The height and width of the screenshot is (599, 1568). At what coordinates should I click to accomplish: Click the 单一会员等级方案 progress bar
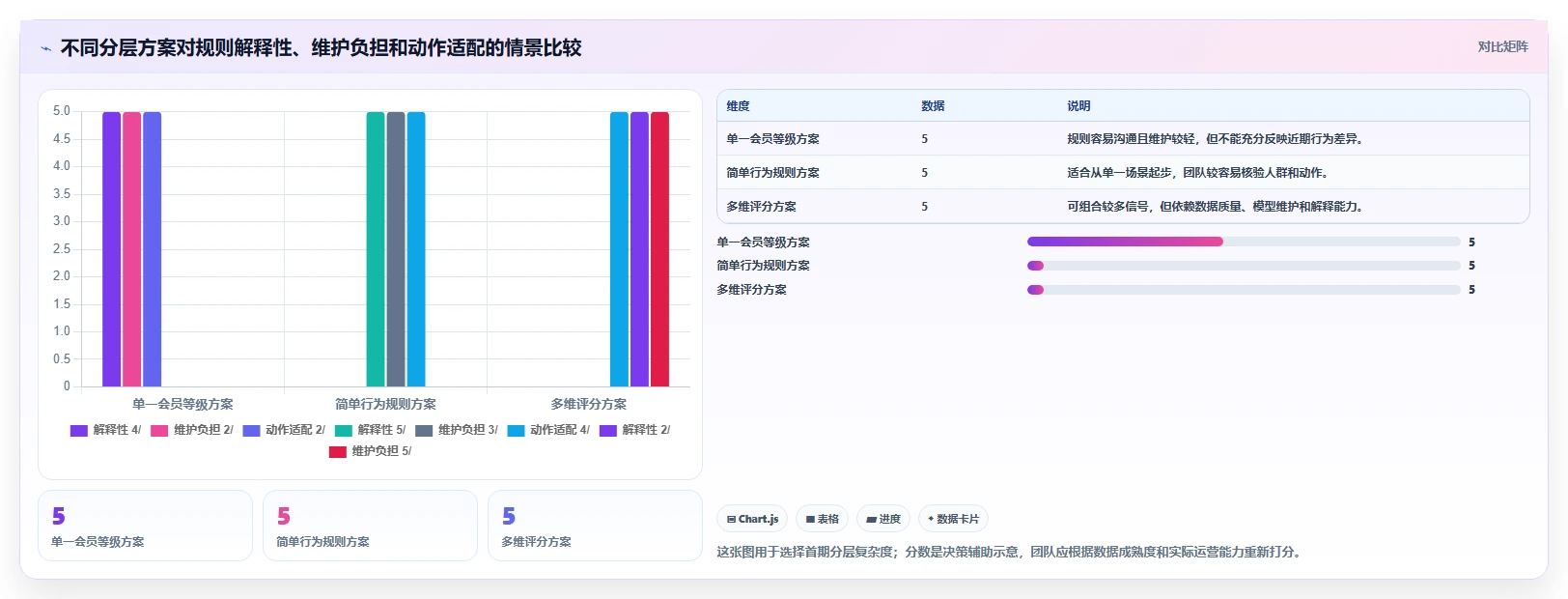point(1244,242)
